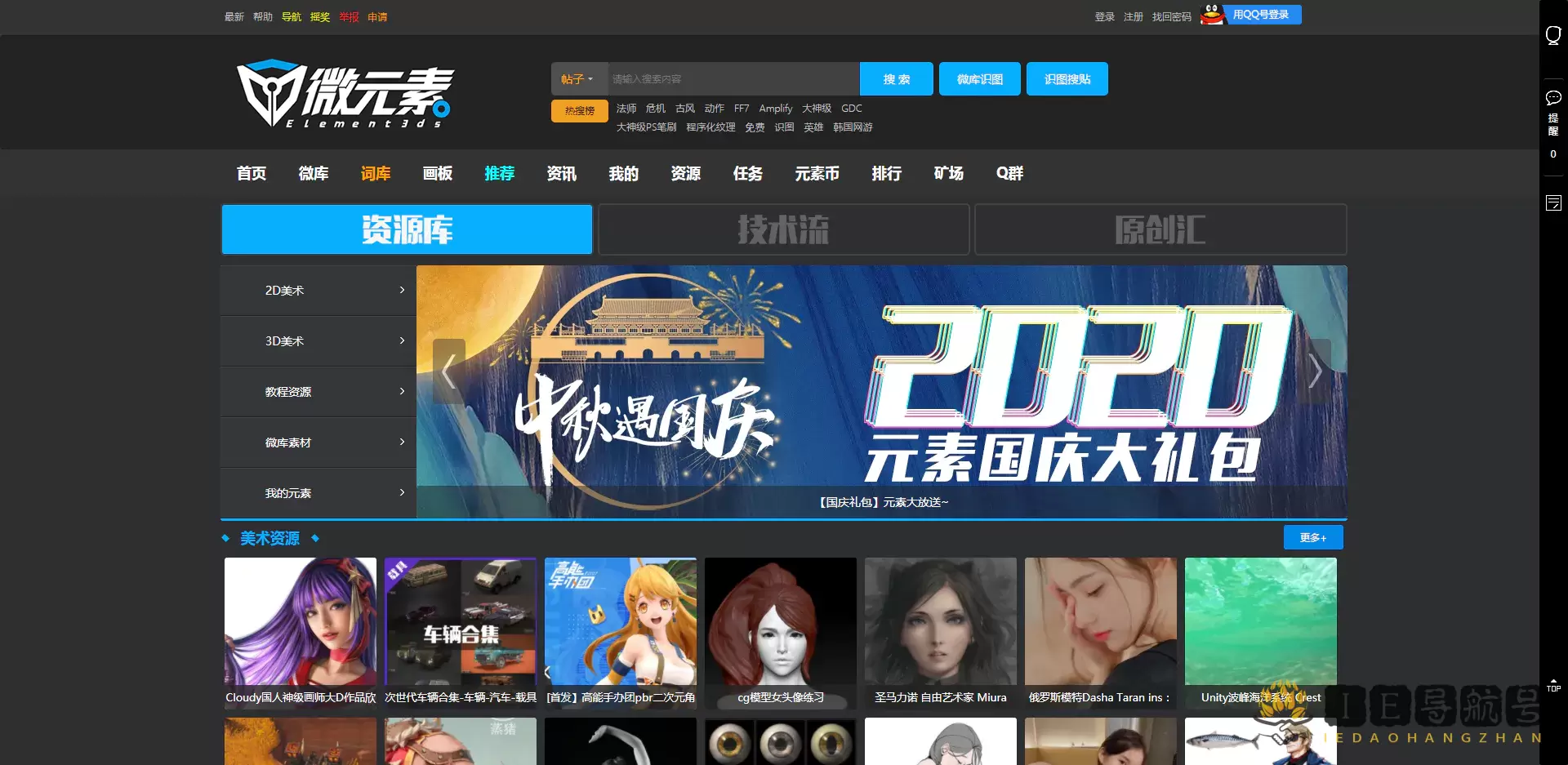Select the 热搜榜 hot search icon badge
Screen dimensions: 1568x765
click(579, 110)
